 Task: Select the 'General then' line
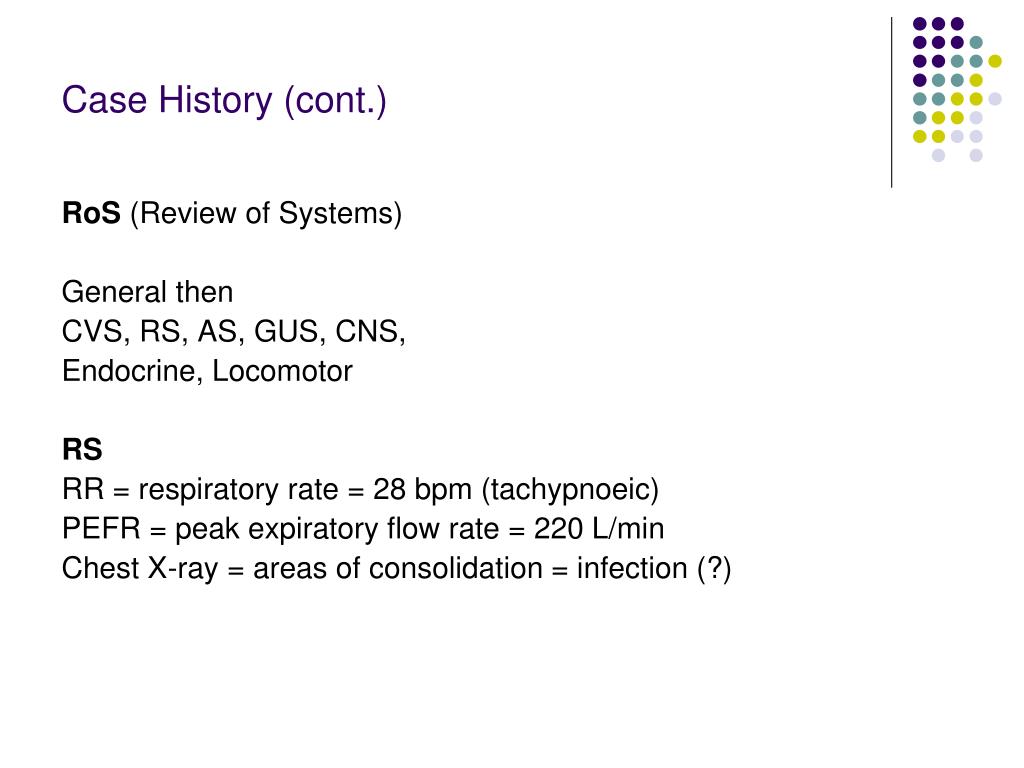point(148,292)
